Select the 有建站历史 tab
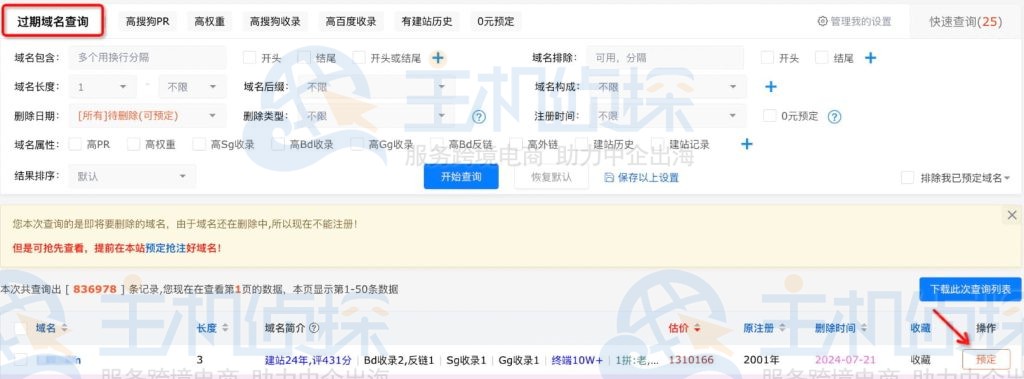The width and height of the screenshot is (1024, 379). (x=427, y=22)
